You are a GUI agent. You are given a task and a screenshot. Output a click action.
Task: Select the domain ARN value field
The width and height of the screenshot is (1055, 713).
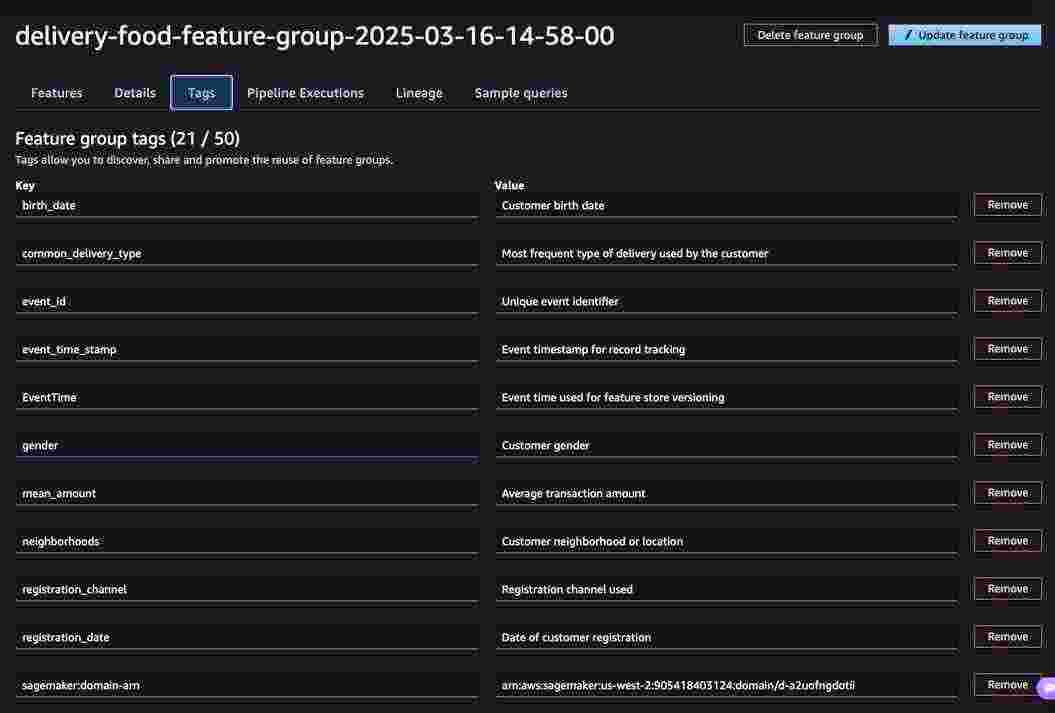(726, 686)
